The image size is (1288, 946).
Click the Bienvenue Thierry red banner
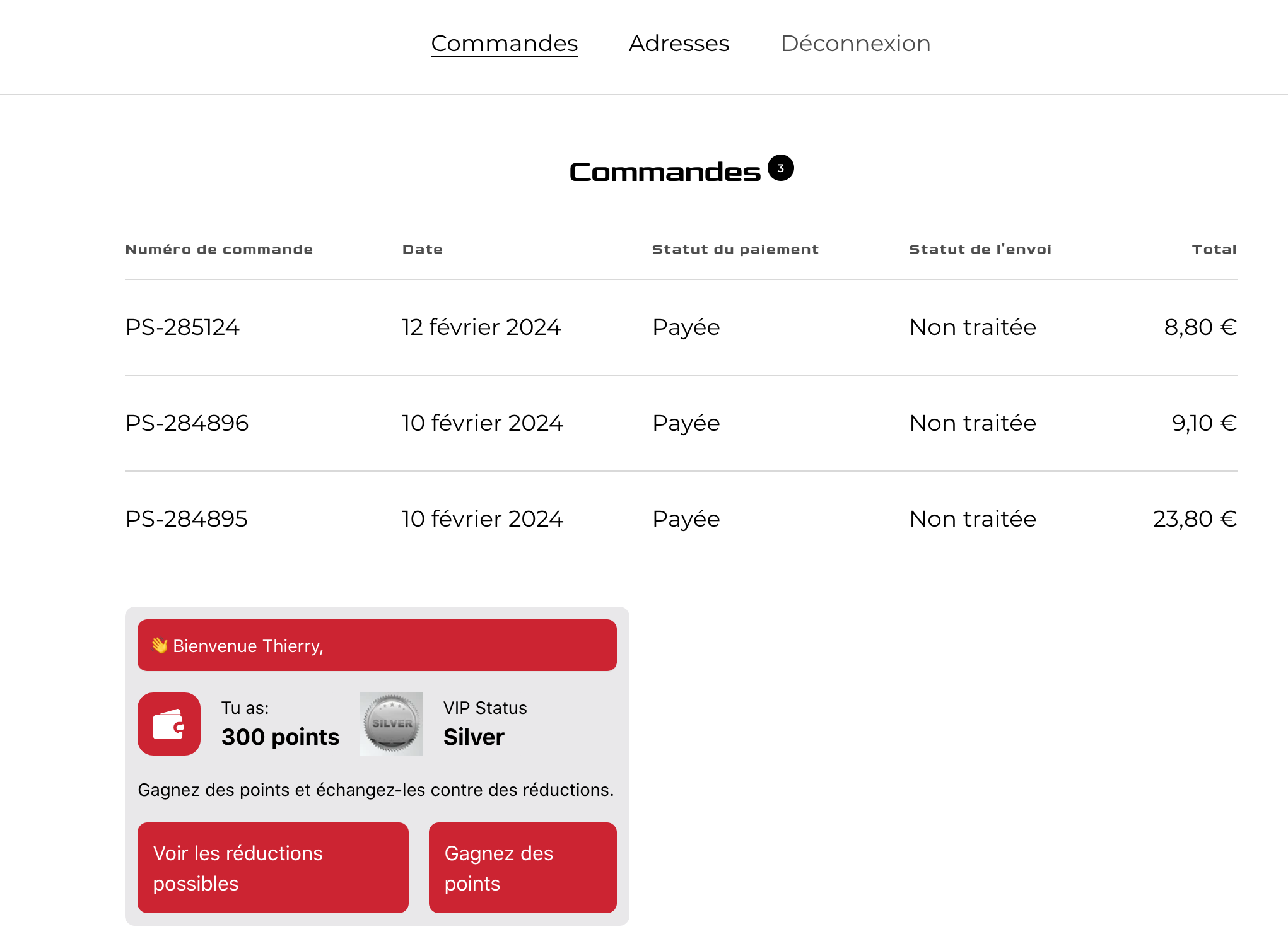point(377,645)
